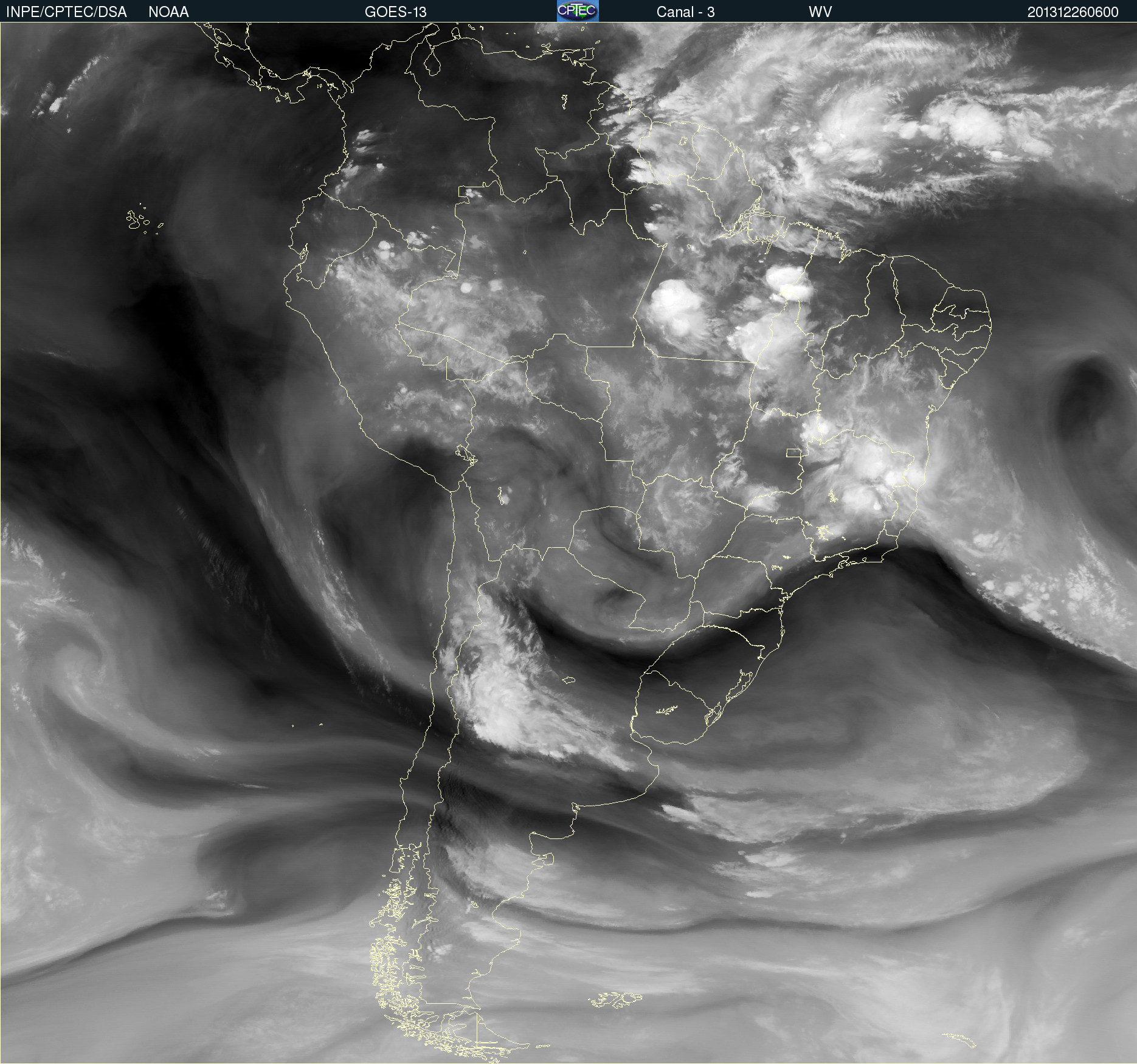Click the 'Canal - 3' channel label
This screenshot has width=1137, height=1064.
(685, 12)
